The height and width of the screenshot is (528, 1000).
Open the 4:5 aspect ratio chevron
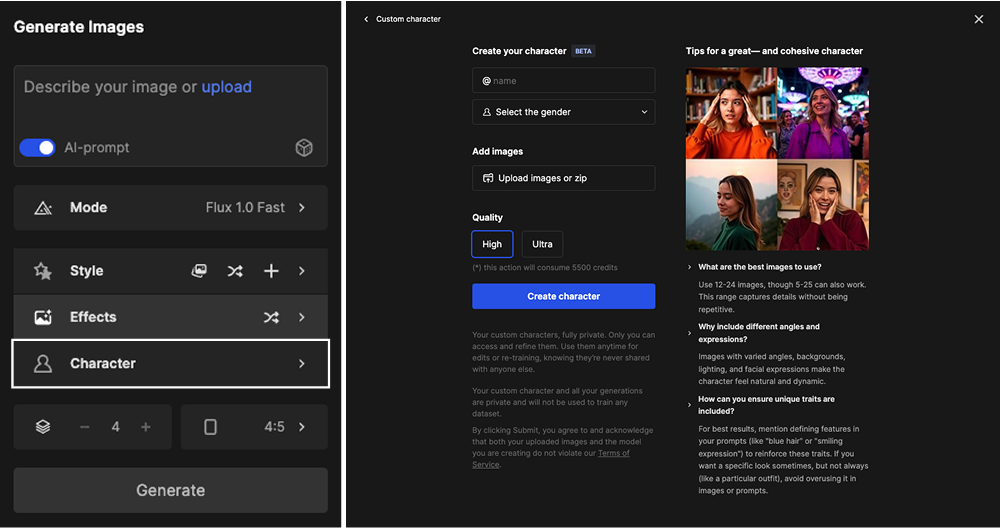[302, 427]
